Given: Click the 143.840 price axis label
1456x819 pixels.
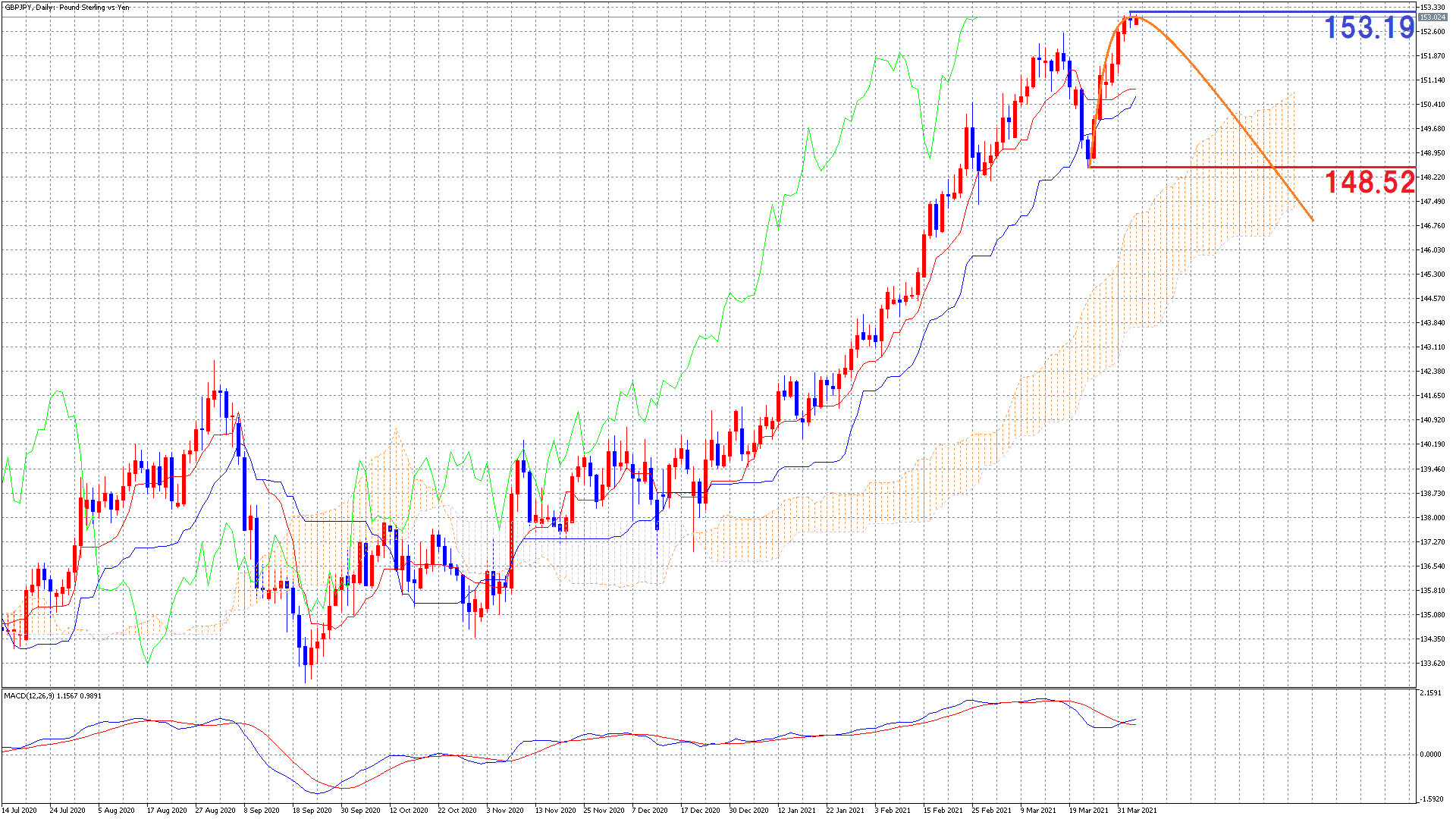Looking at the screenshot, I should 1432,323.
